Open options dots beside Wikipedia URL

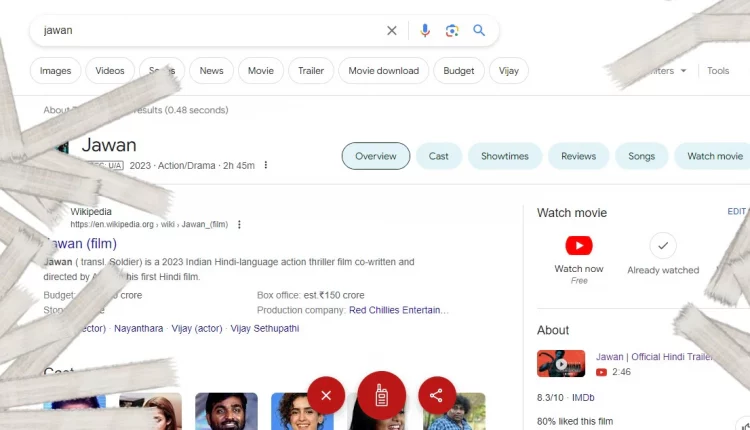click(239, 224)
